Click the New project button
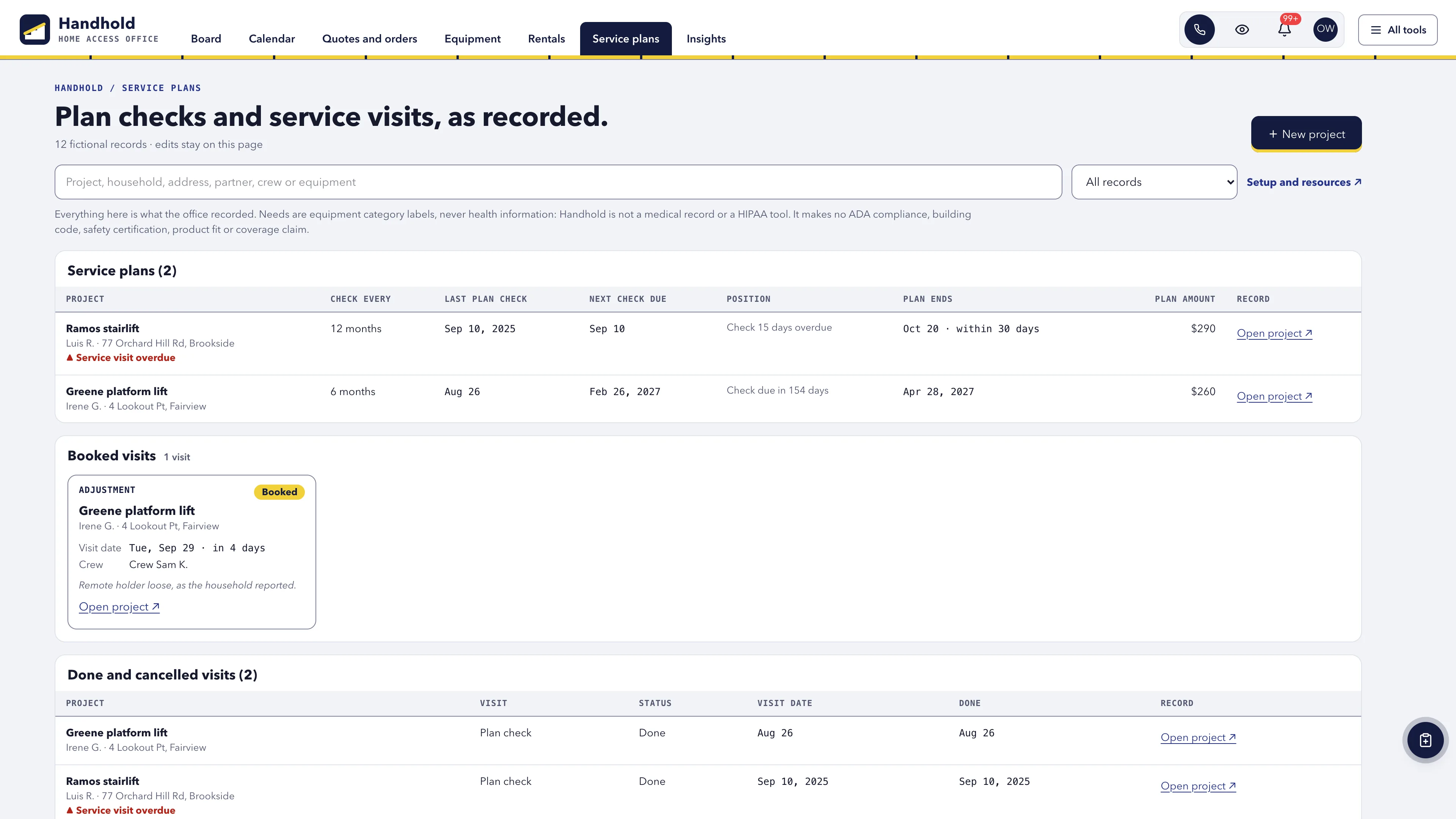 [1306, 134]
